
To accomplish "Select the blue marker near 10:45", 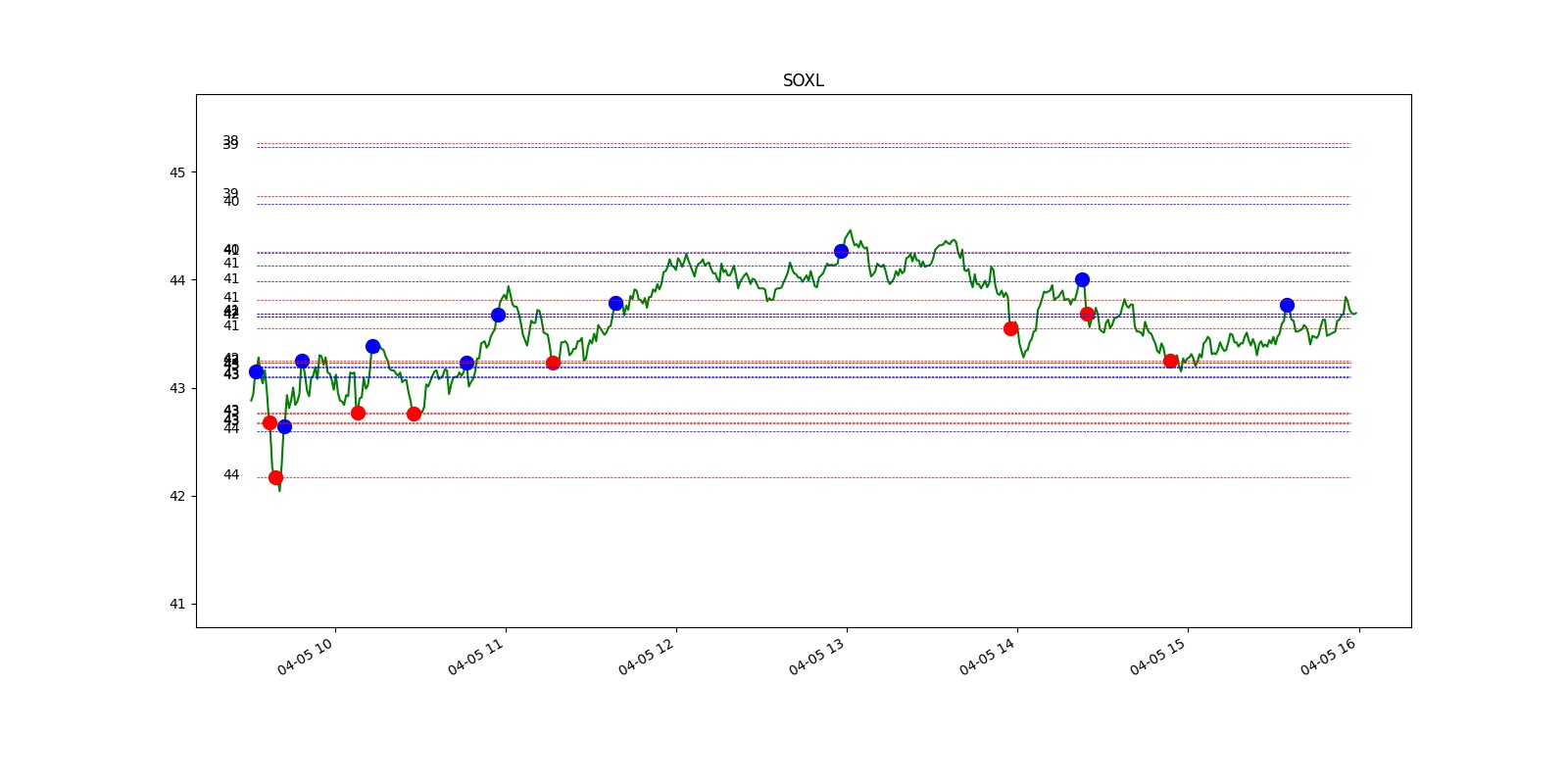I will pos(466,363).
